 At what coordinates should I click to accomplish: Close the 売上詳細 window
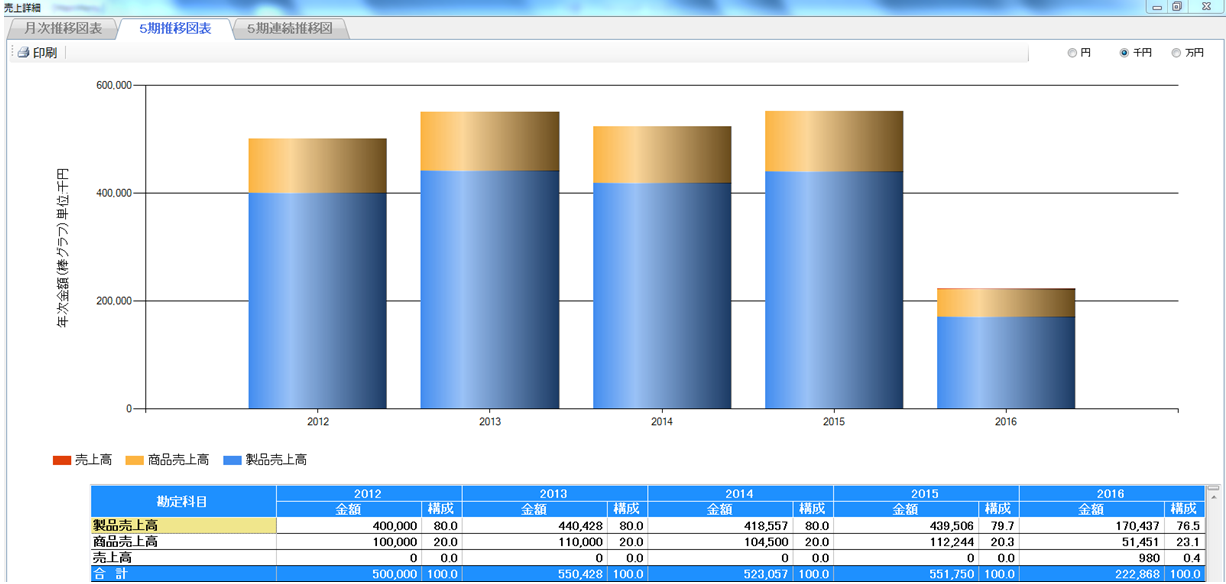(1206, 7)
